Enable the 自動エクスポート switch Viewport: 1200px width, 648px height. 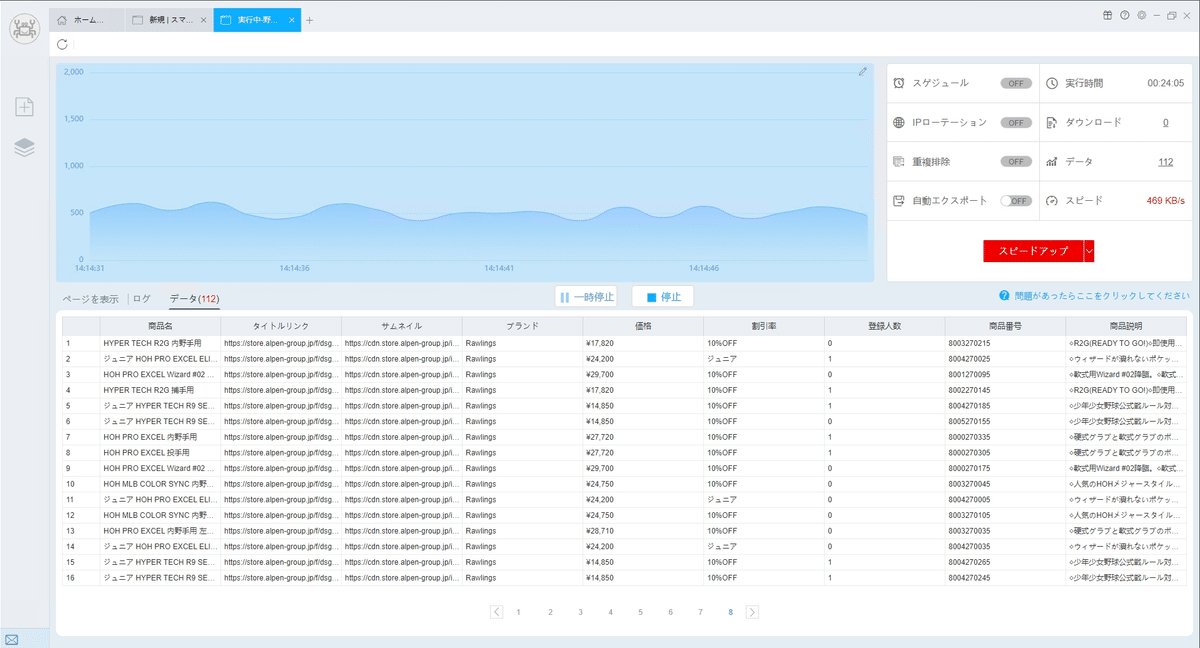coord(1016,200)
